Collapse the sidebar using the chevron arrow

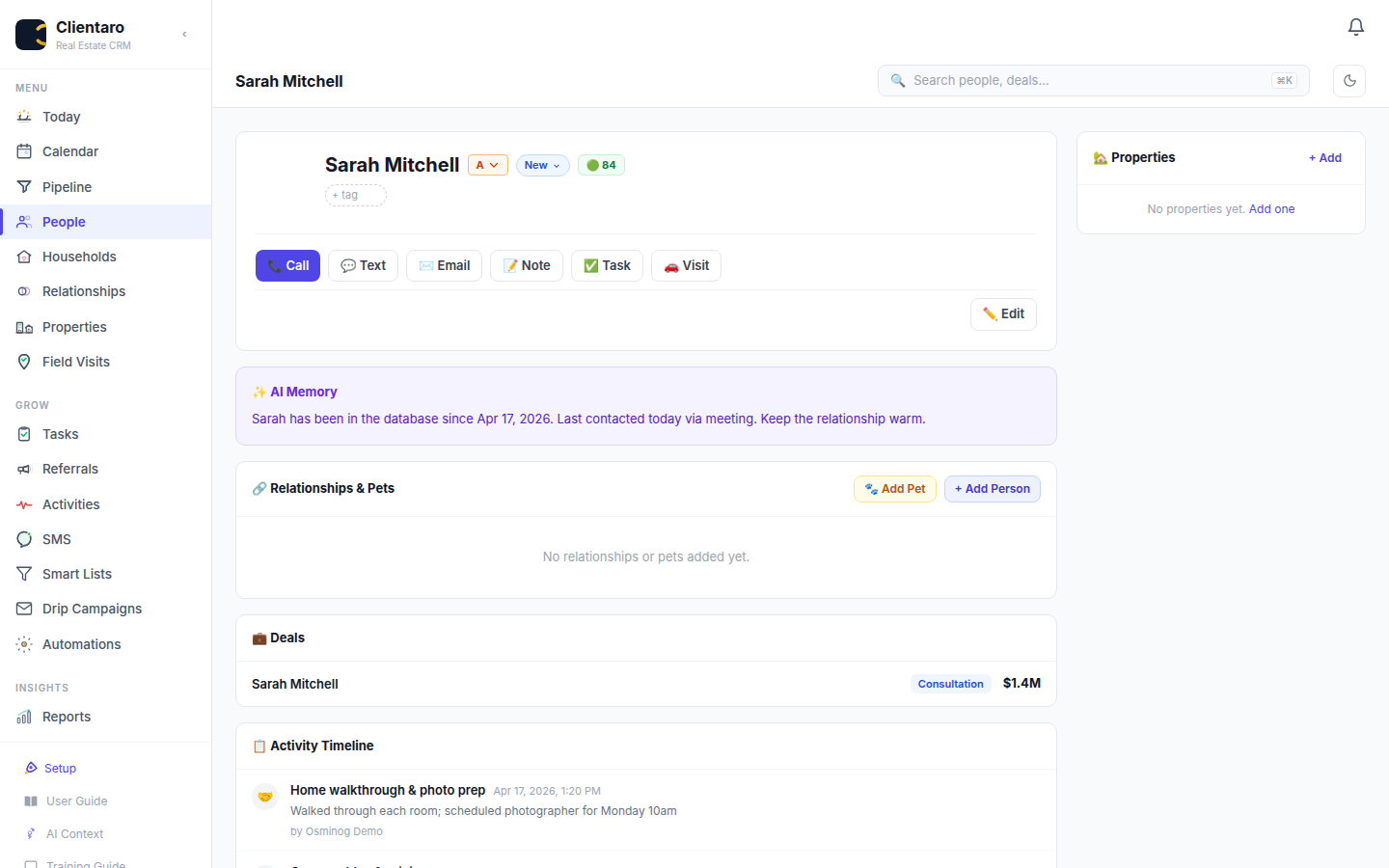(183, 33)
